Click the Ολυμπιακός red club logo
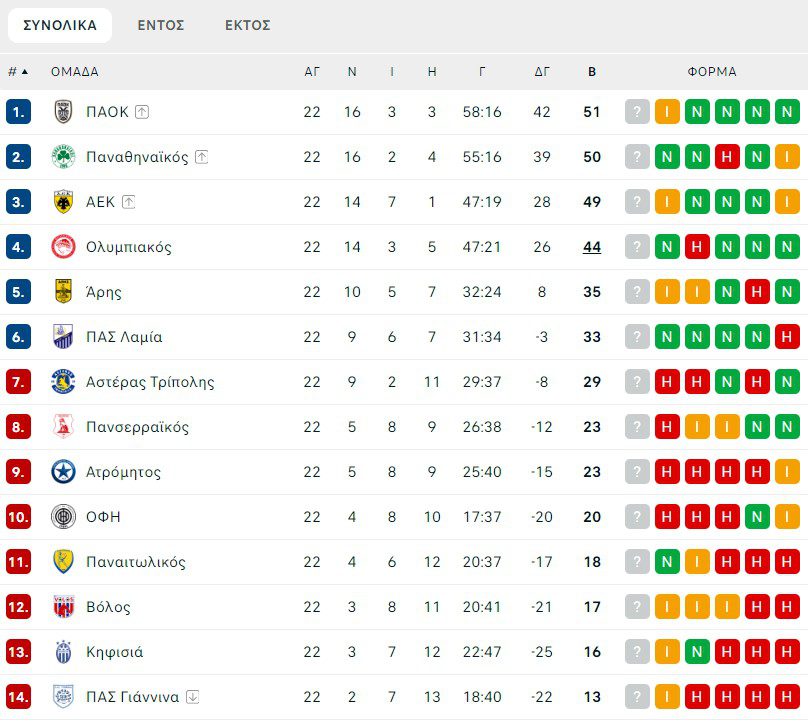The height and width of the screenshot is (721, 808). pos(63,247)
